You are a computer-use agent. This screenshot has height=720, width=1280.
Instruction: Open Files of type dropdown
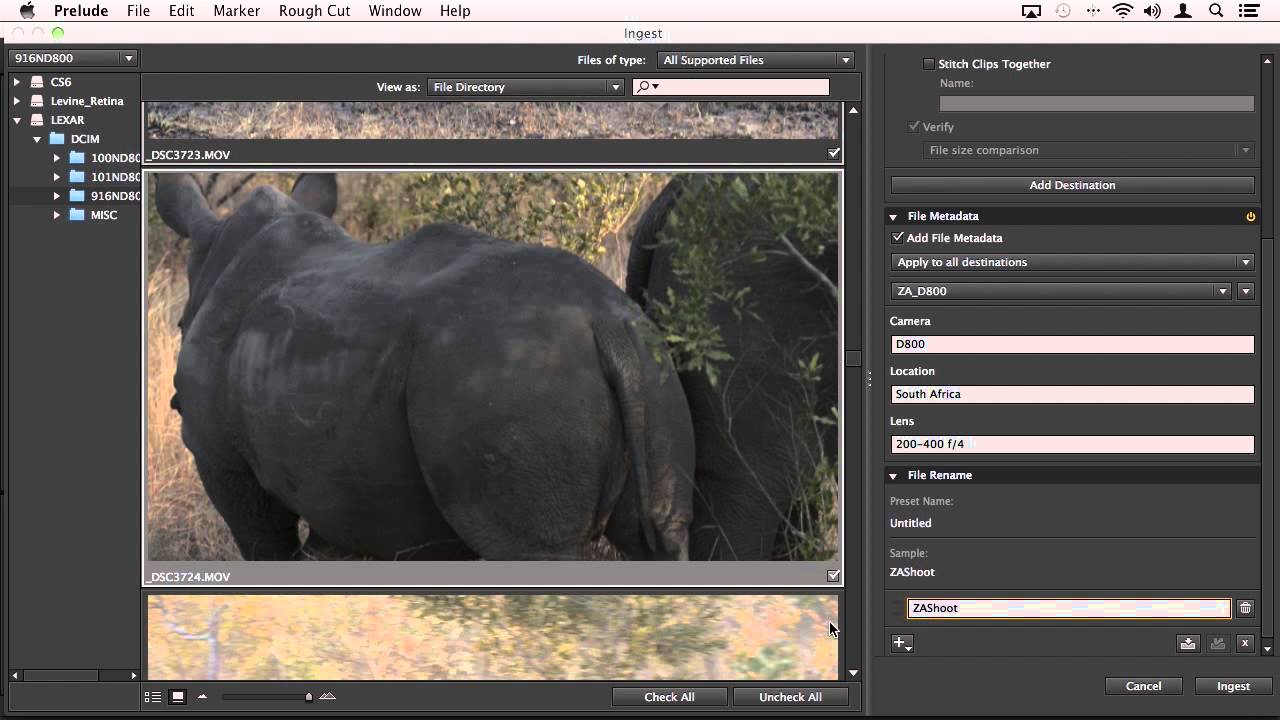[x=755, y=60]
